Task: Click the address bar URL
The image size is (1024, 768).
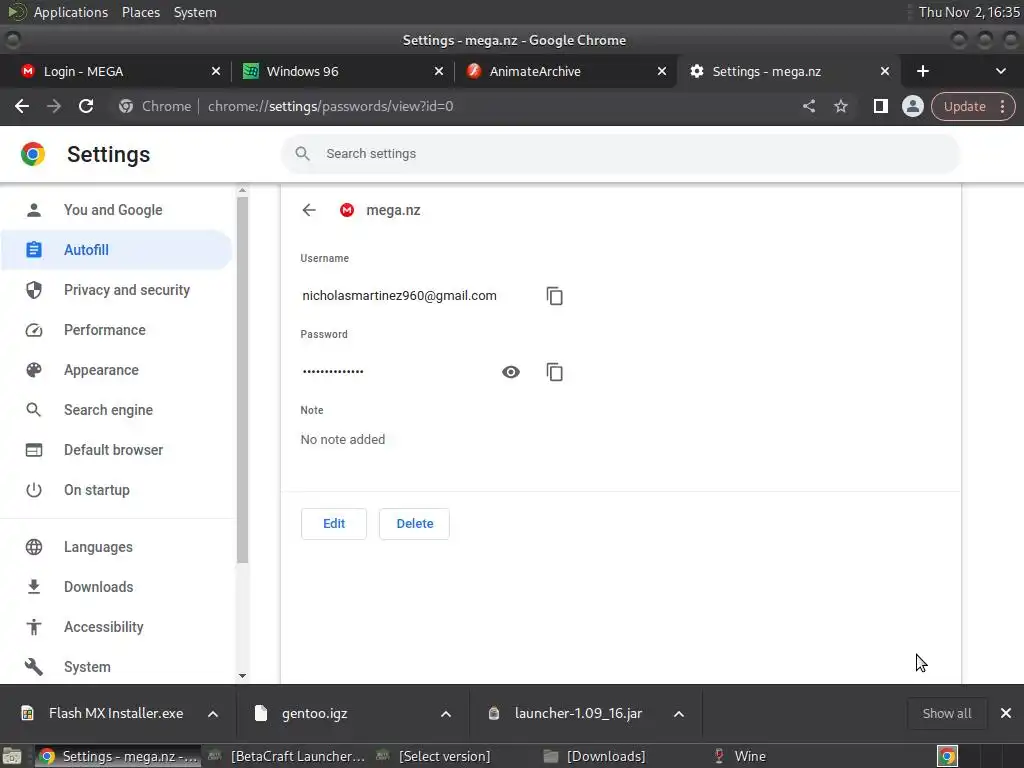Action: [330, 106]
